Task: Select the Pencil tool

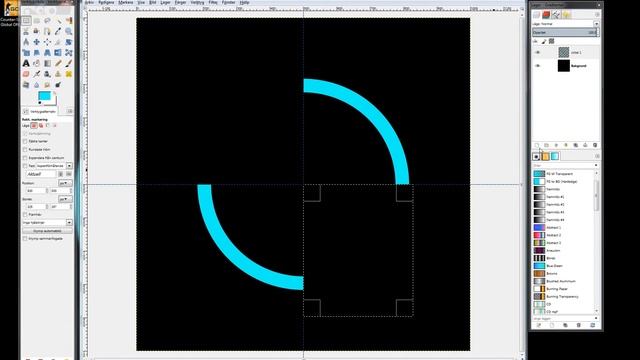Action: (58, 63)
